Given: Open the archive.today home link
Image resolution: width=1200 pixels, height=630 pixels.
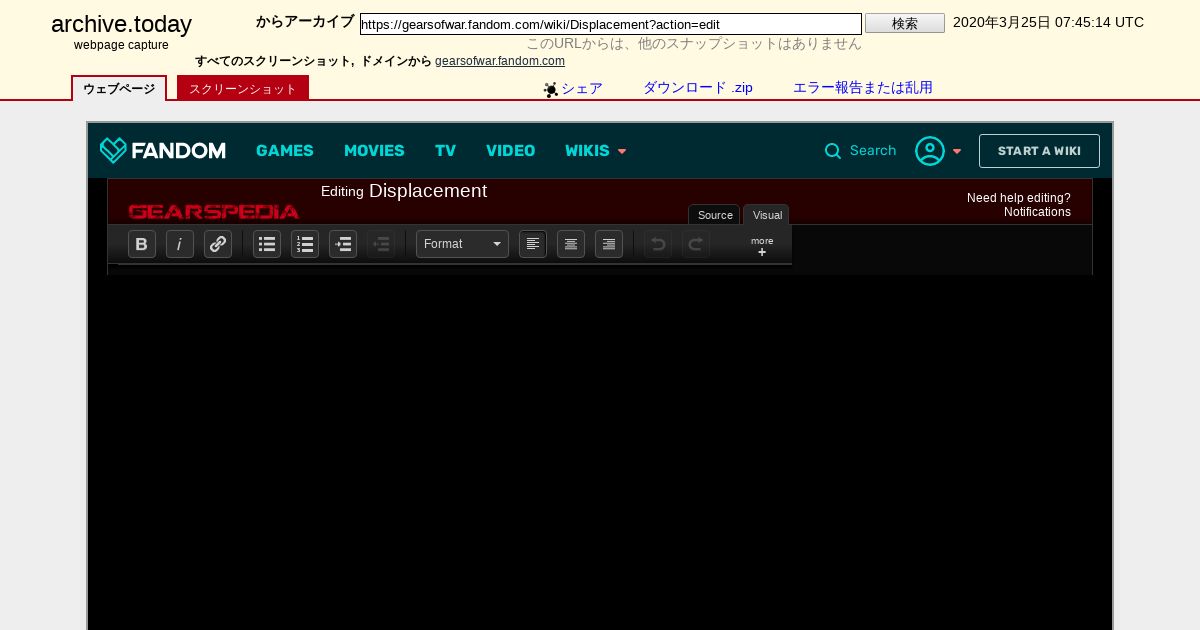Looking at the screenshot, I should (x=121, y=25).
